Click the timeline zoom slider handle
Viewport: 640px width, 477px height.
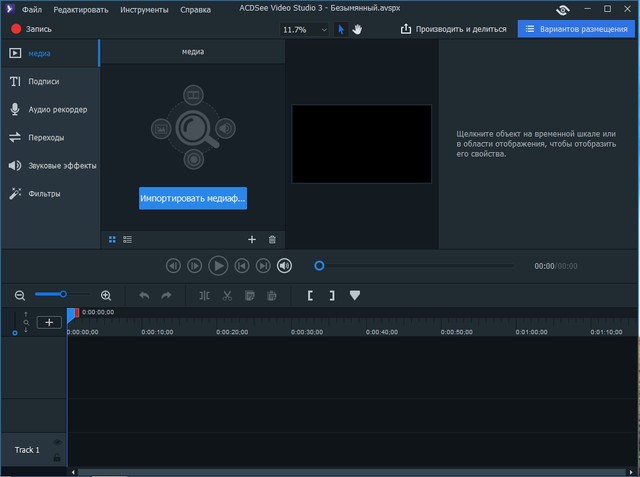point(63,294)
